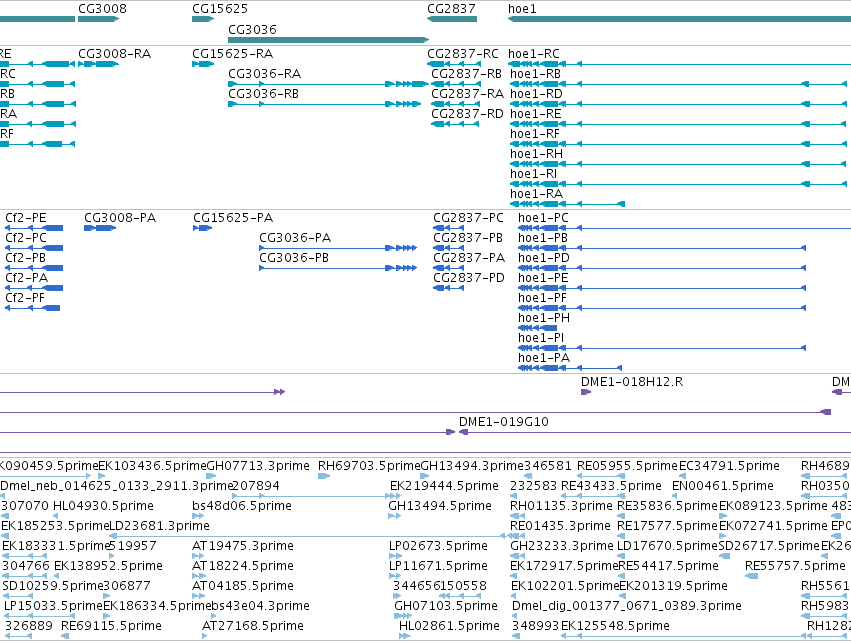The height and width of the screenshot is (641, 851).
Task: Select EST RE69115.5prime
Action: (111, 627)
